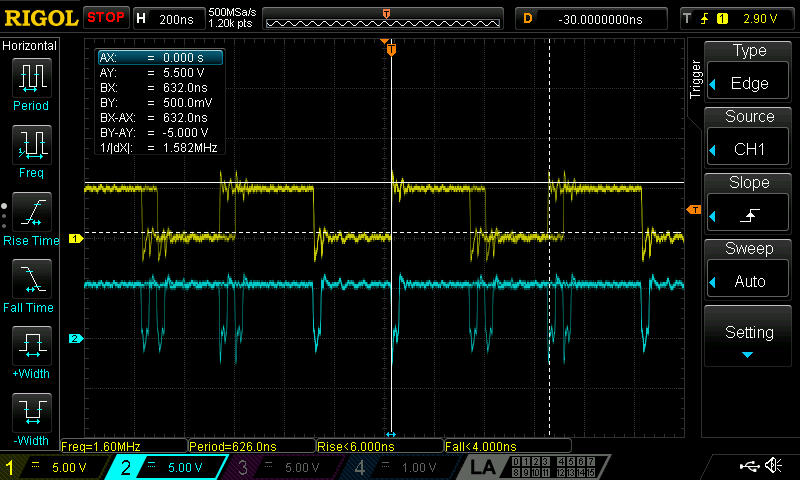Screen dimensions: 800x480
Task: Select the Period measurement icon
Action: click(32, 78)
